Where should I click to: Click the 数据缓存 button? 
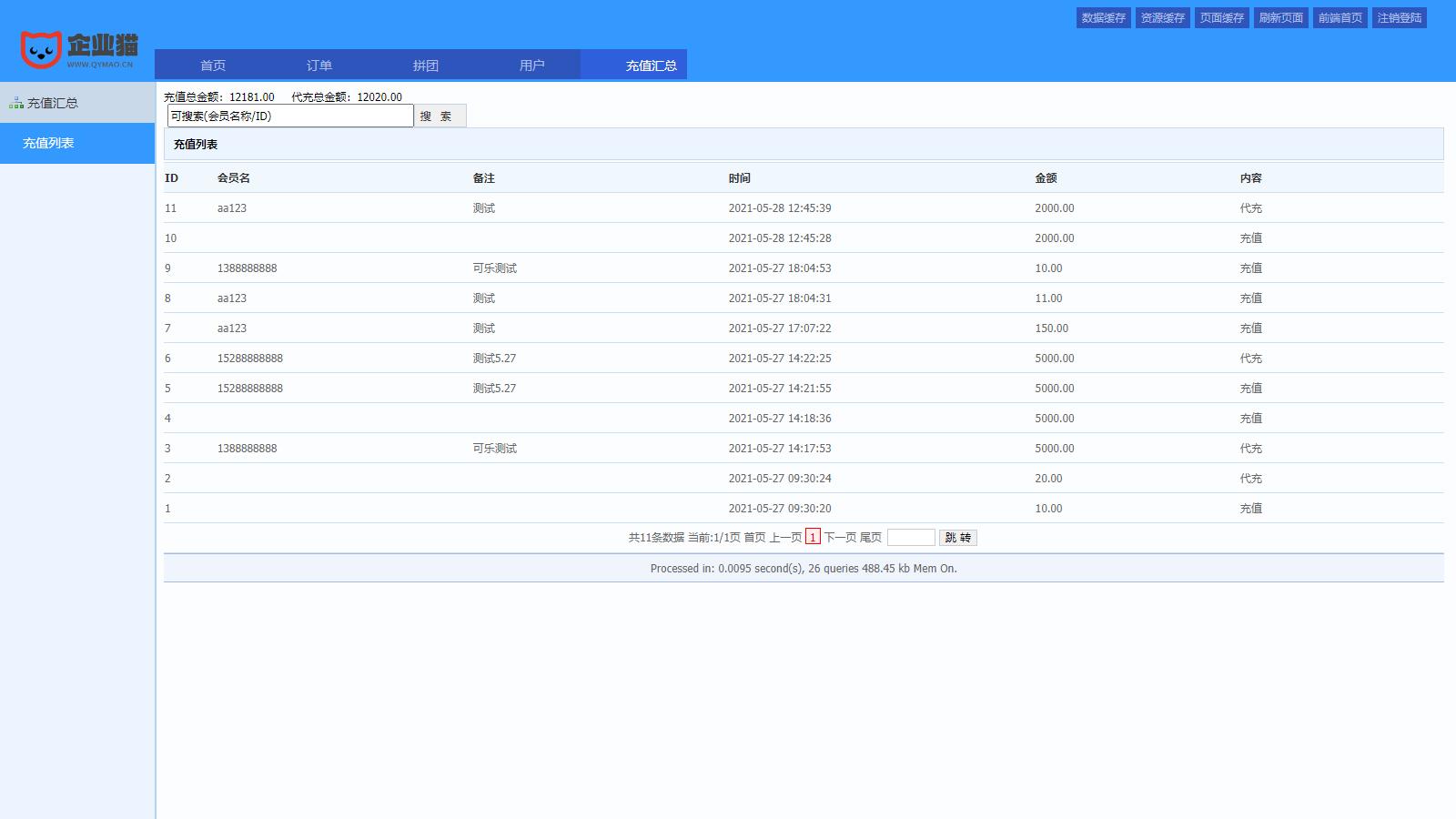point(1103,18)
